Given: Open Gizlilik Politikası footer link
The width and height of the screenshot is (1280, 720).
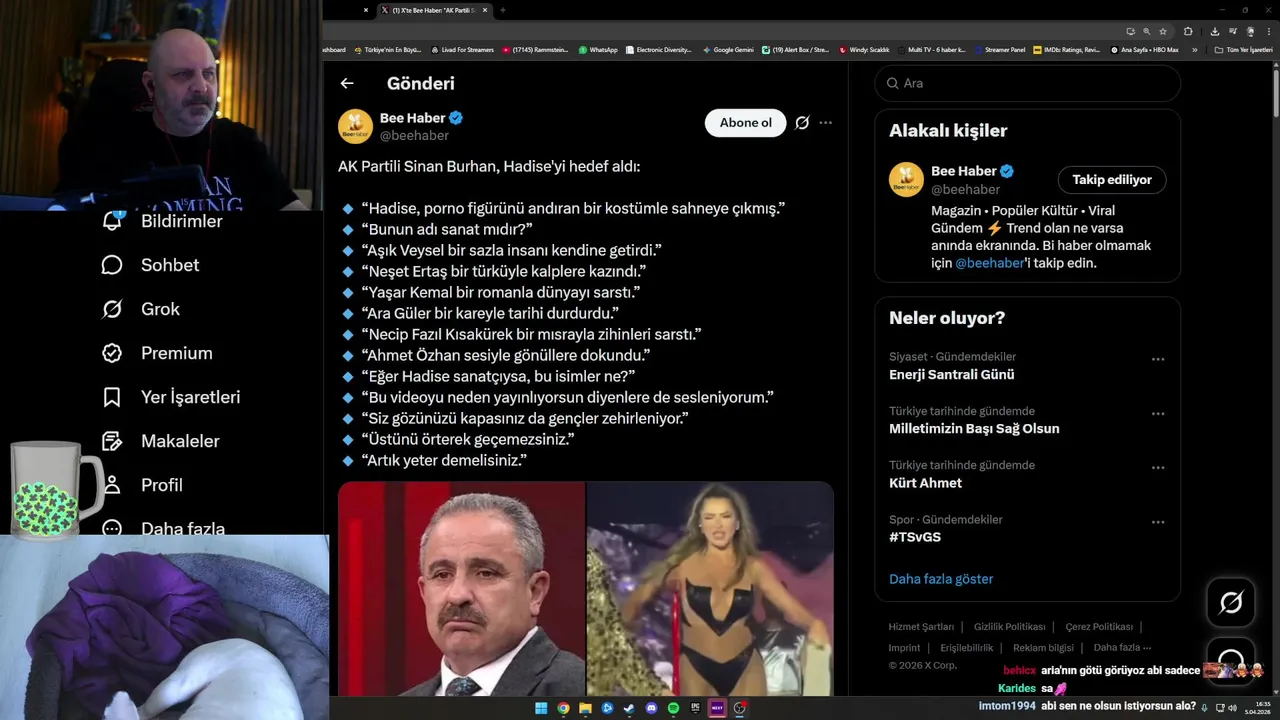Looking at the screenshot, I should [1009, 627].
